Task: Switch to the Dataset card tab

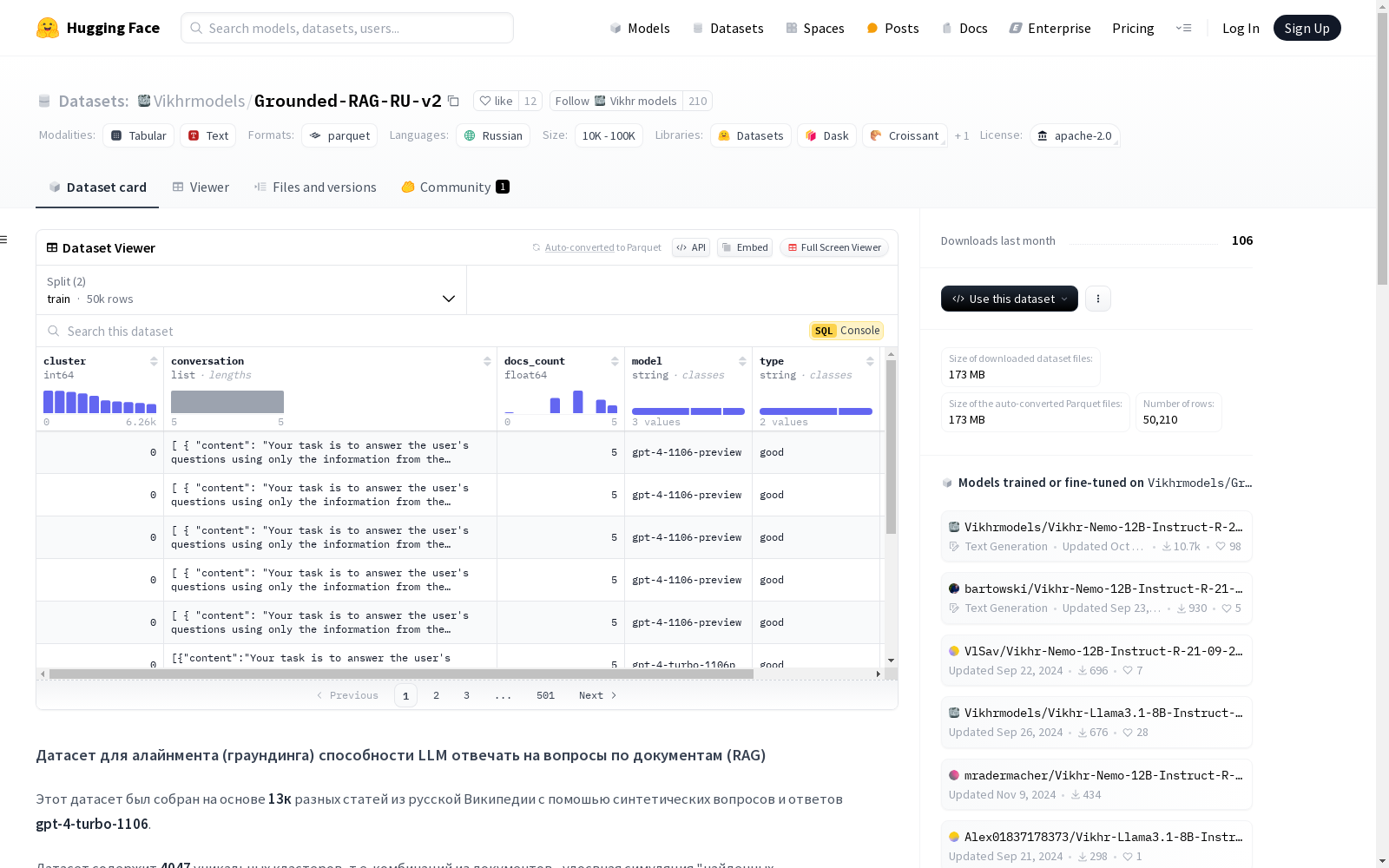Action: coord(97,187)
